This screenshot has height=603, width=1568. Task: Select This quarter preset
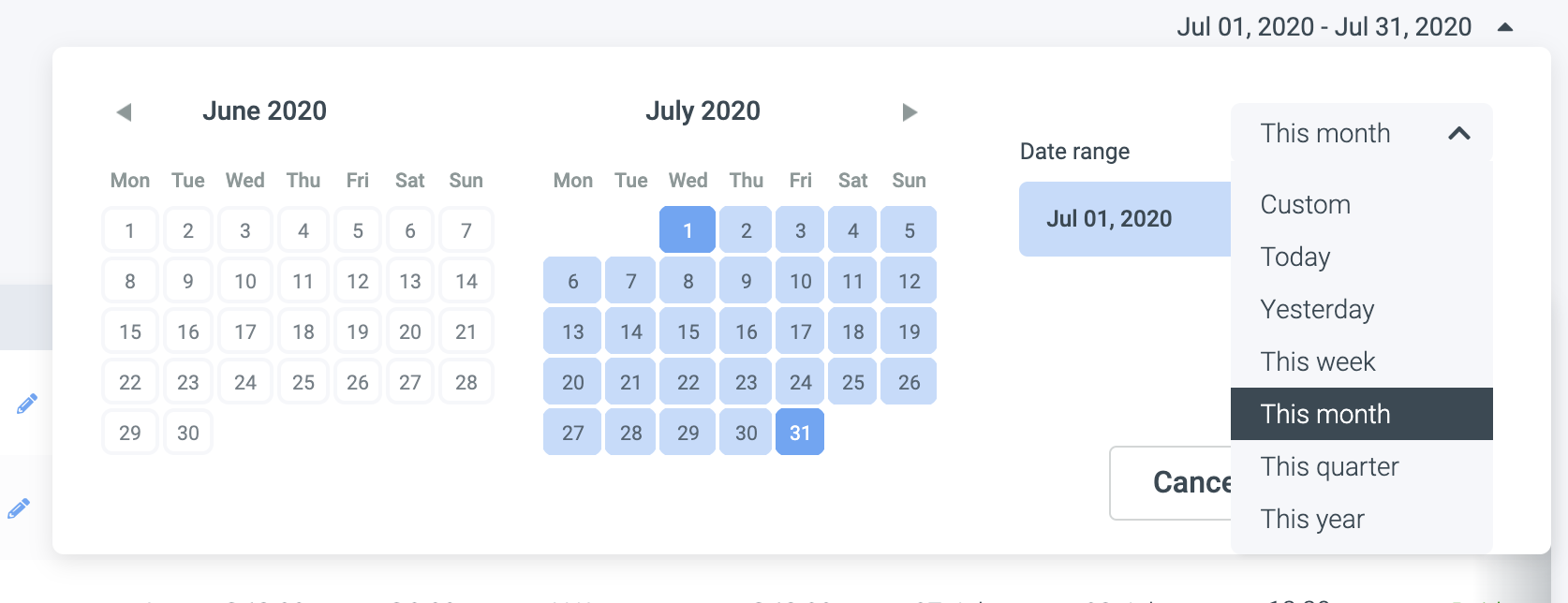click(1329, 466)
